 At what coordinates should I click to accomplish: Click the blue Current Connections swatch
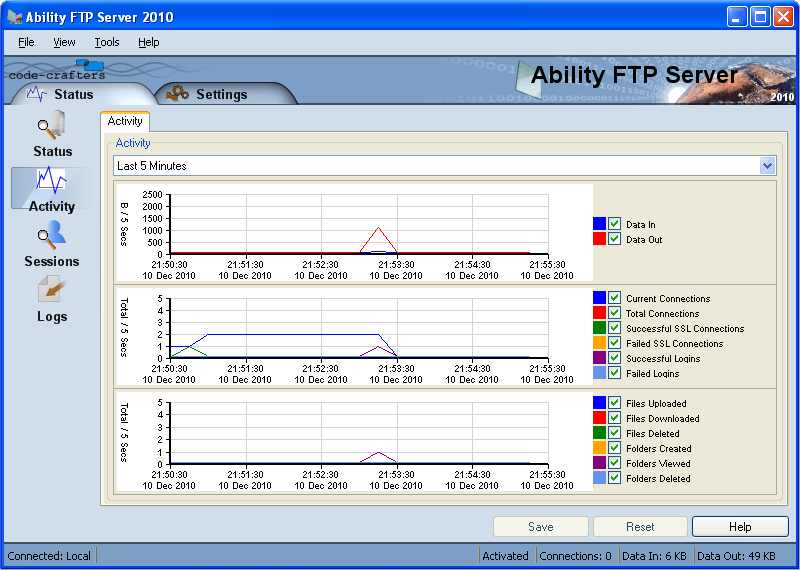point(599,298)
